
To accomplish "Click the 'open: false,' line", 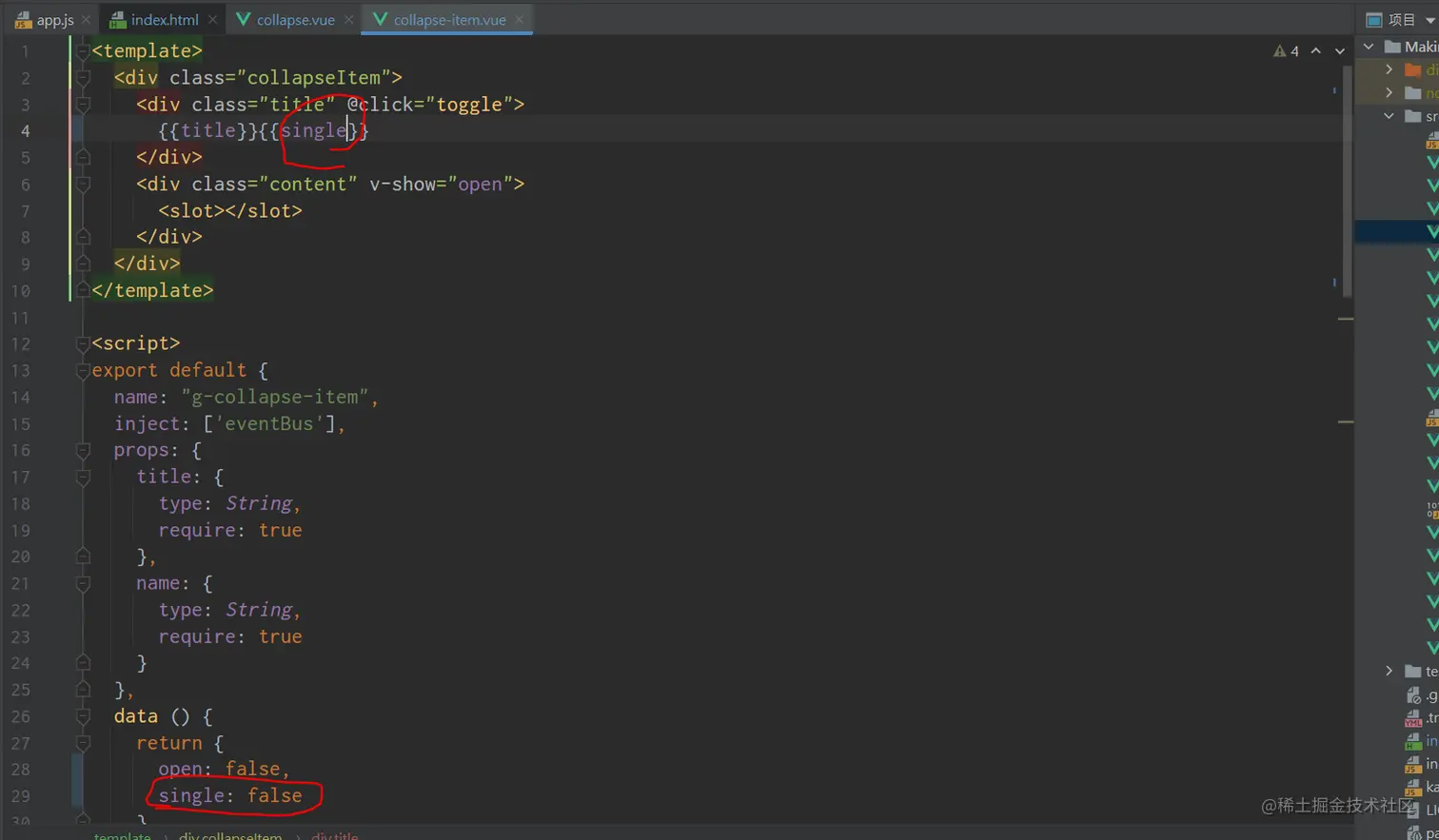I will click(224, 769).
